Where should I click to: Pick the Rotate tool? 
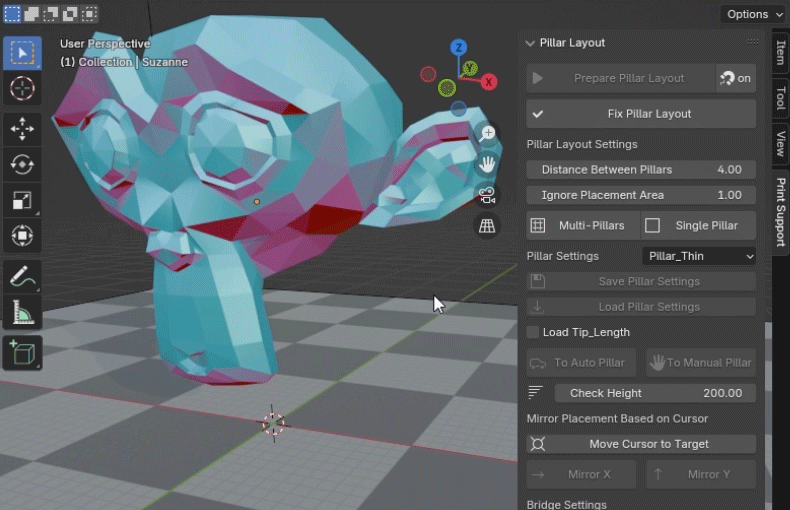click(x=22, y=164)
